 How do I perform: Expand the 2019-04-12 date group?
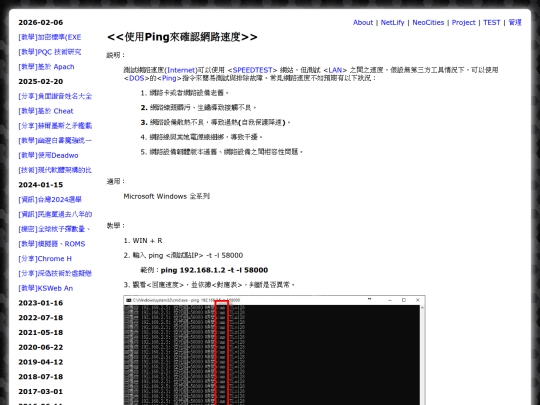pos(41,362)
